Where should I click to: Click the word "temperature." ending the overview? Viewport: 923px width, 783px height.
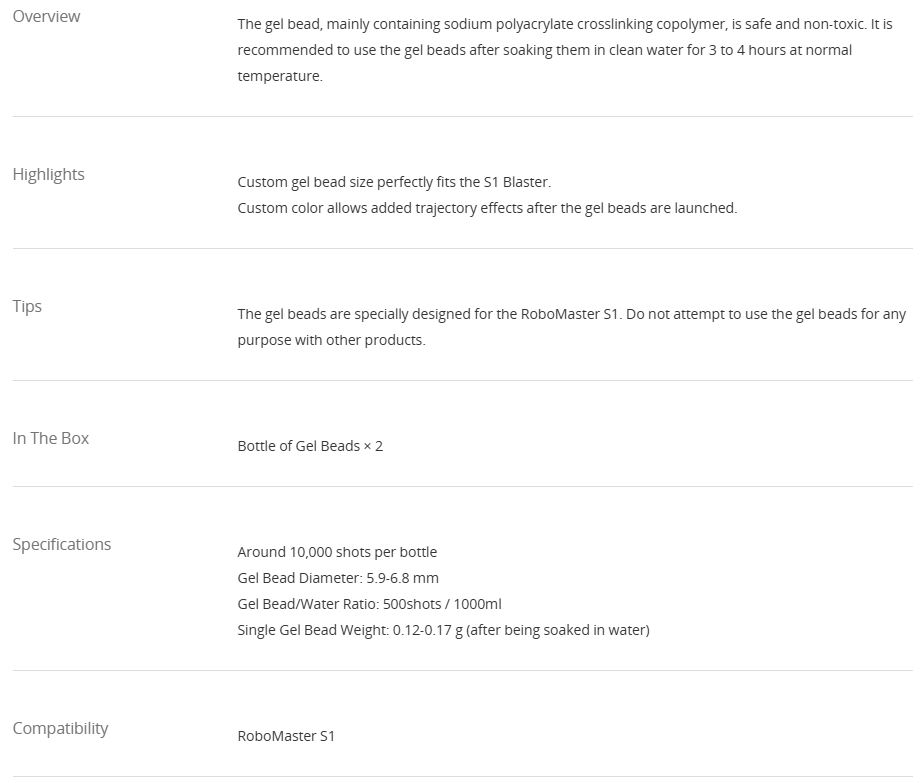(280, 76)
